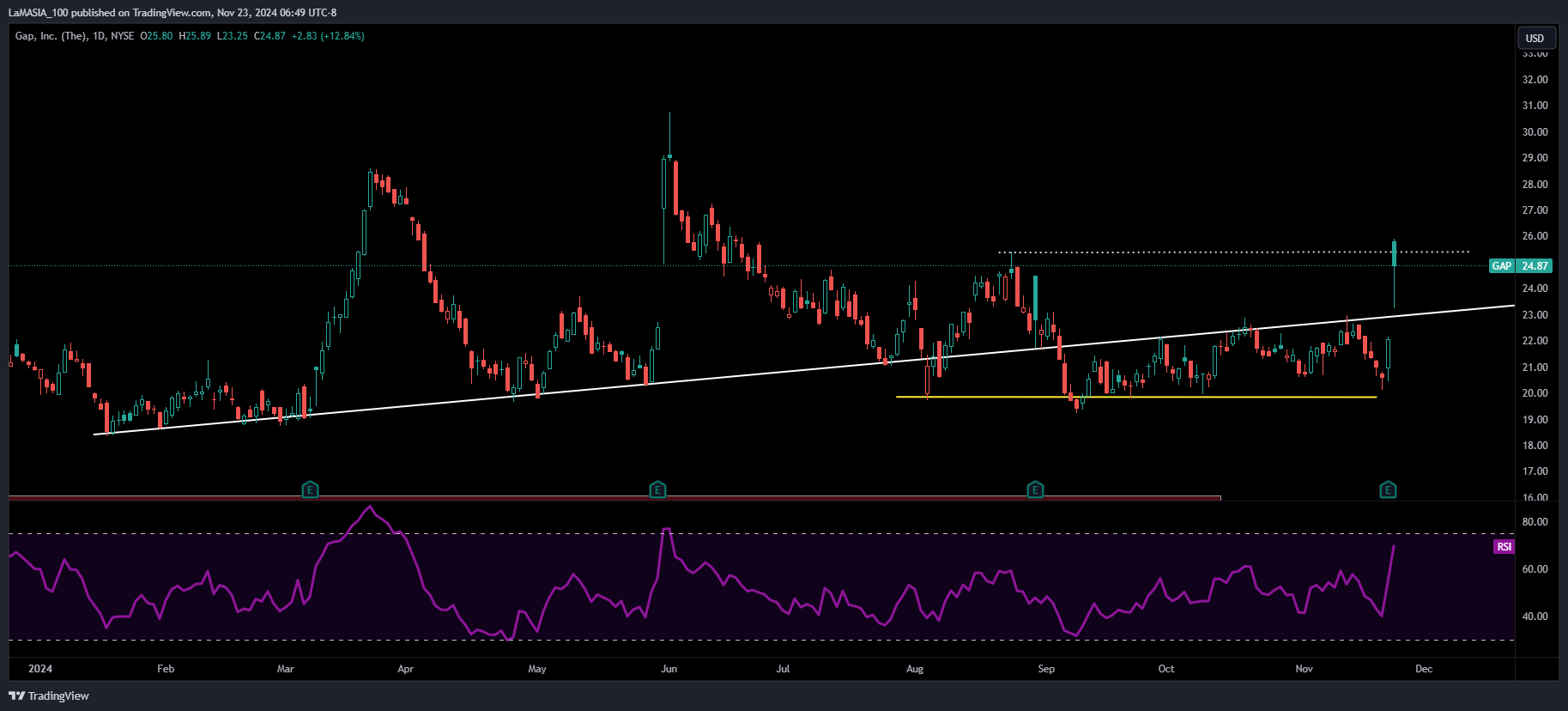
Task: Open the USD currency selector
Action: pos(1535,38)
